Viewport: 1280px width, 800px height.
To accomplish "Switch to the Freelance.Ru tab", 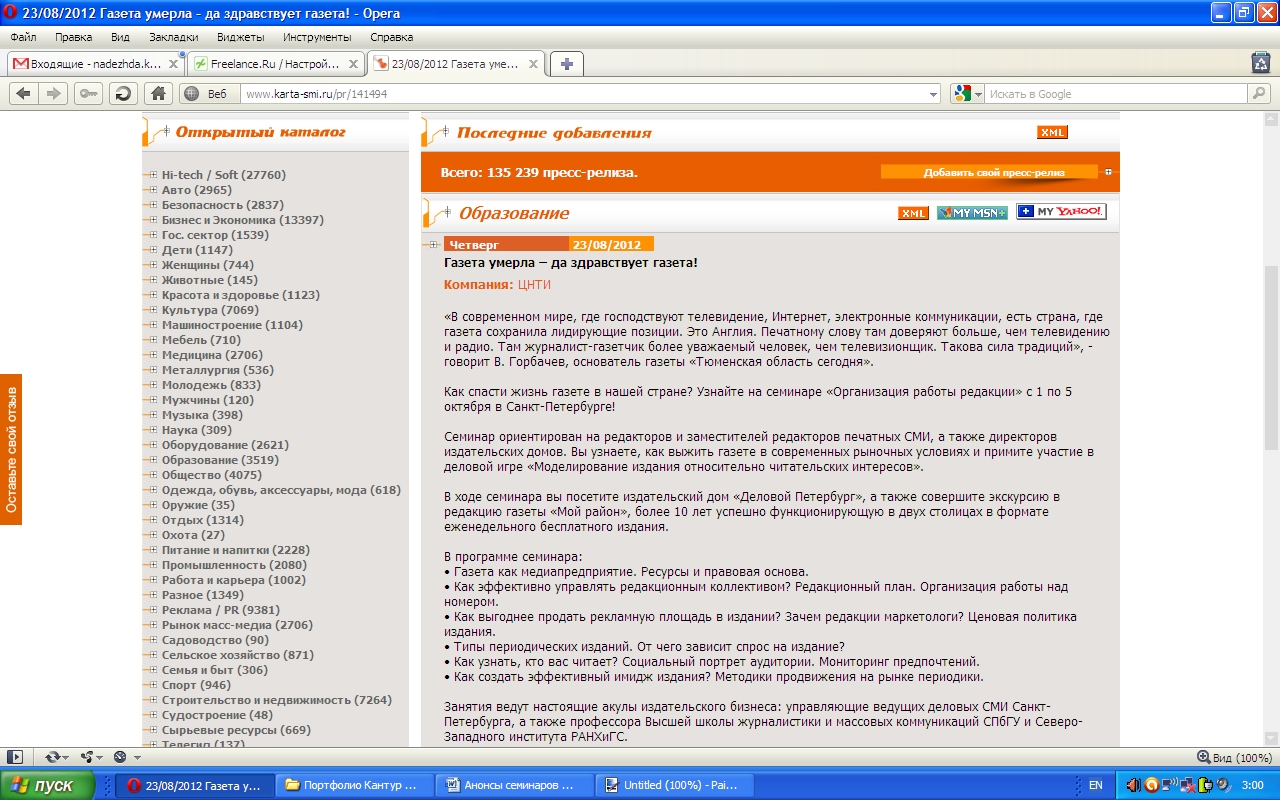I will coord(275,64).
